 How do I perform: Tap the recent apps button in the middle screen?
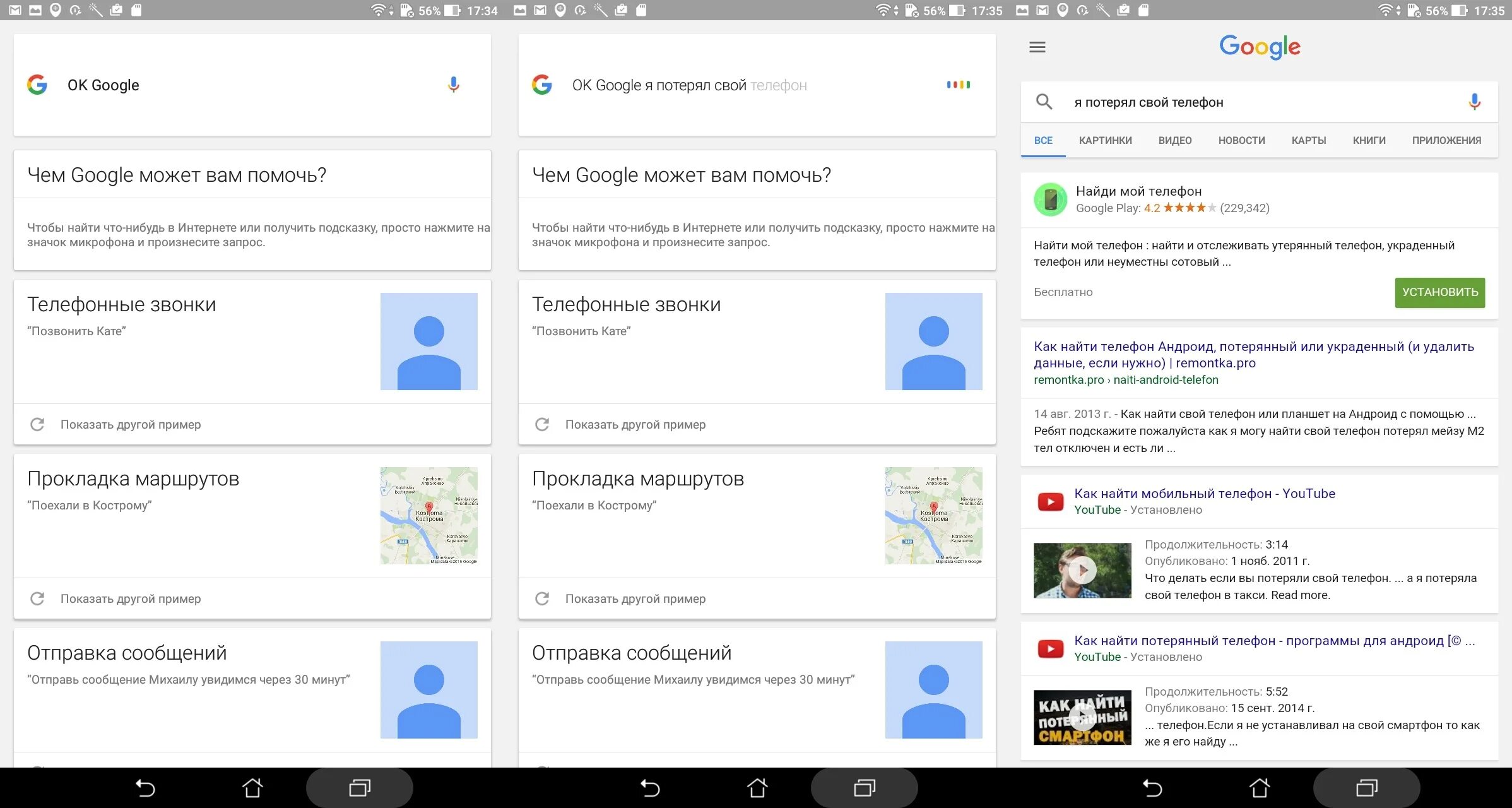[x=865, y=788]
